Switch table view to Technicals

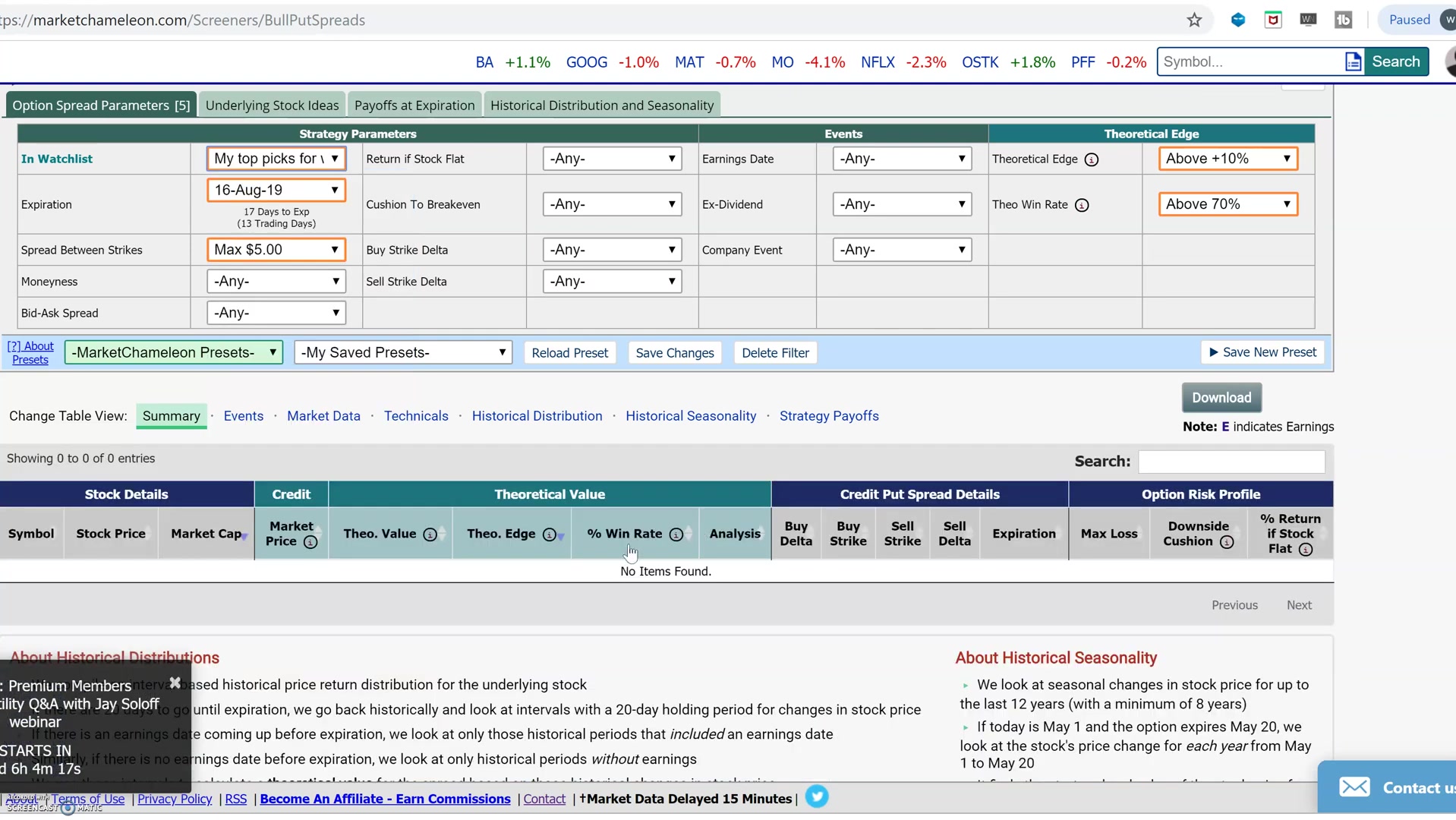coord(415,416)
